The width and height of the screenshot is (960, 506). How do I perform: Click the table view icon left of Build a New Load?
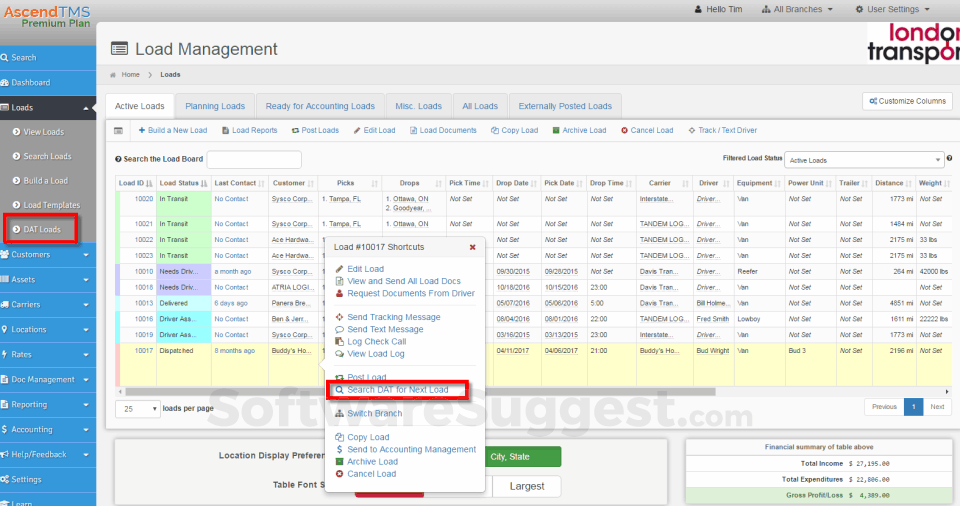(118, 130)
